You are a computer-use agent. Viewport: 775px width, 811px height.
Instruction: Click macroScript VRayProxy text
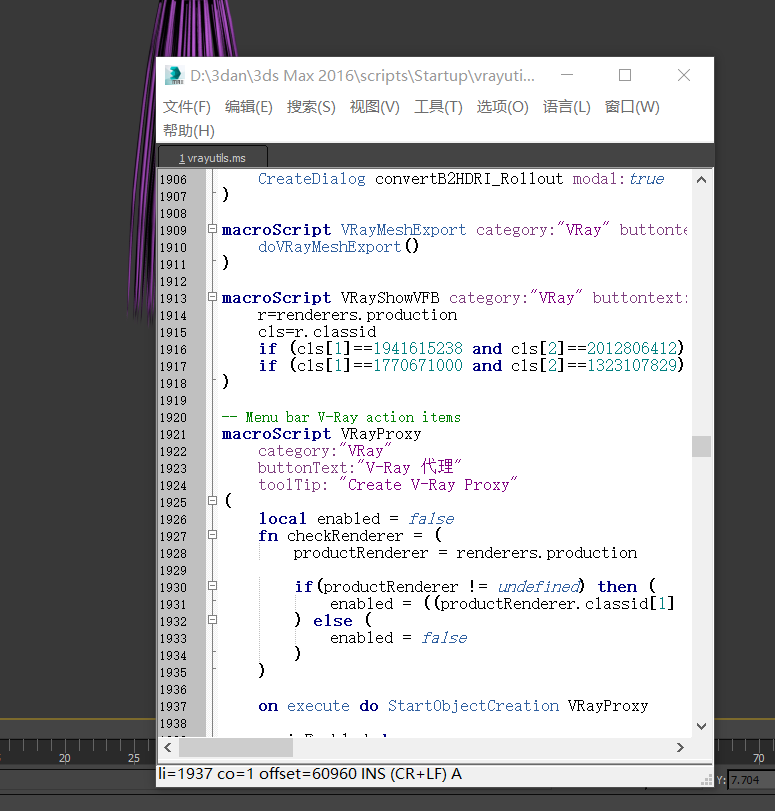pyautogui.click(x=322, y=434)
